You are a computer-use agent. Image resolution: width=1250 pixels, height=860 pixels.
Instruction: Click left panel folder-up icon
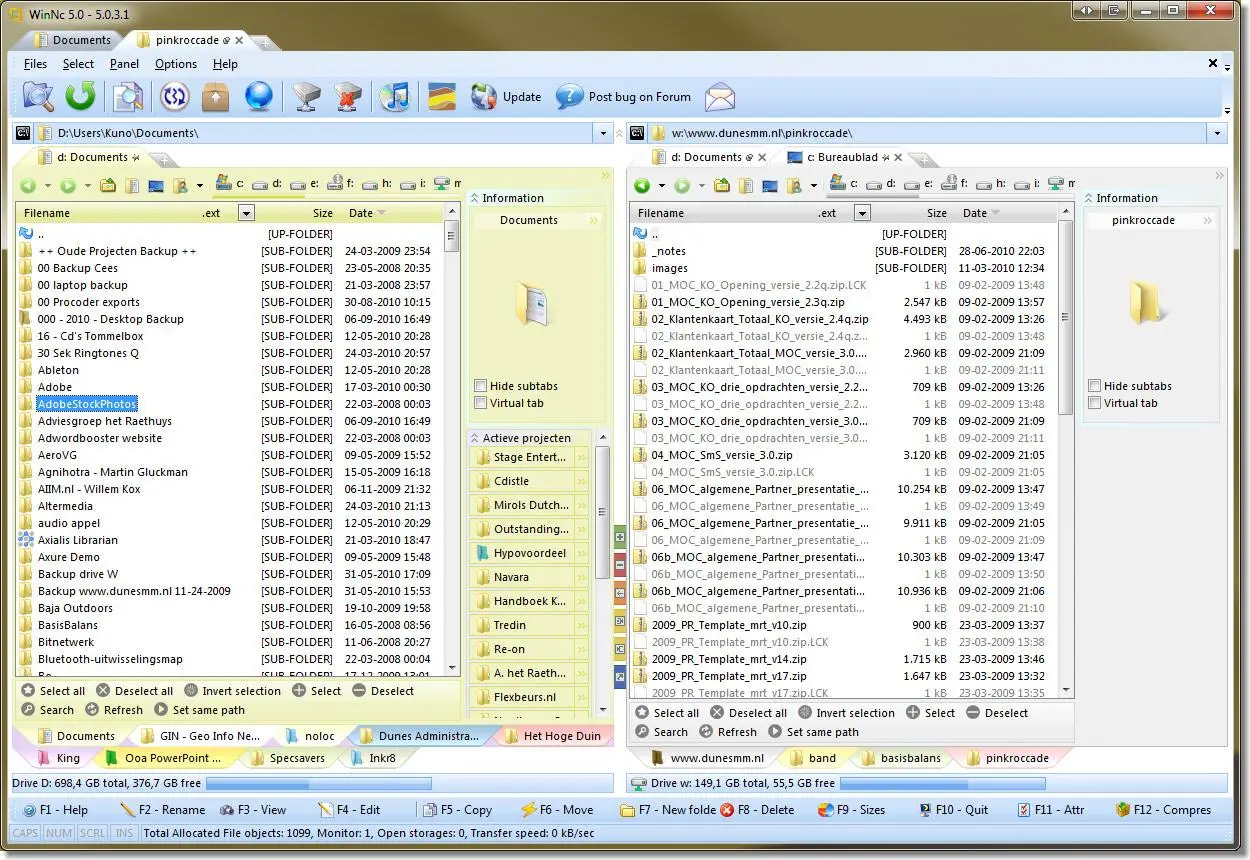[107, 185]
